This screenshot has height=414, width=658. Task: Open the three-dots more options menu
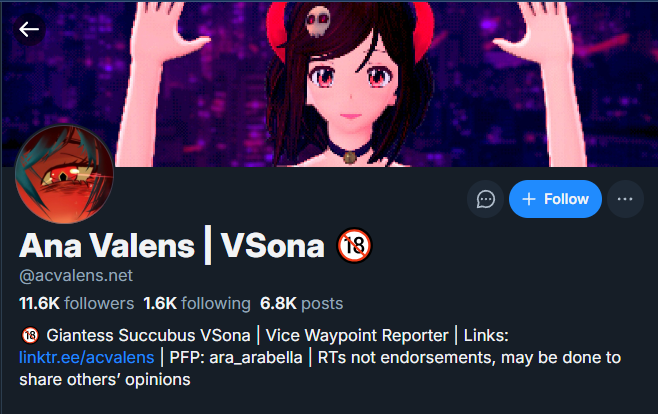click(625, 199)
